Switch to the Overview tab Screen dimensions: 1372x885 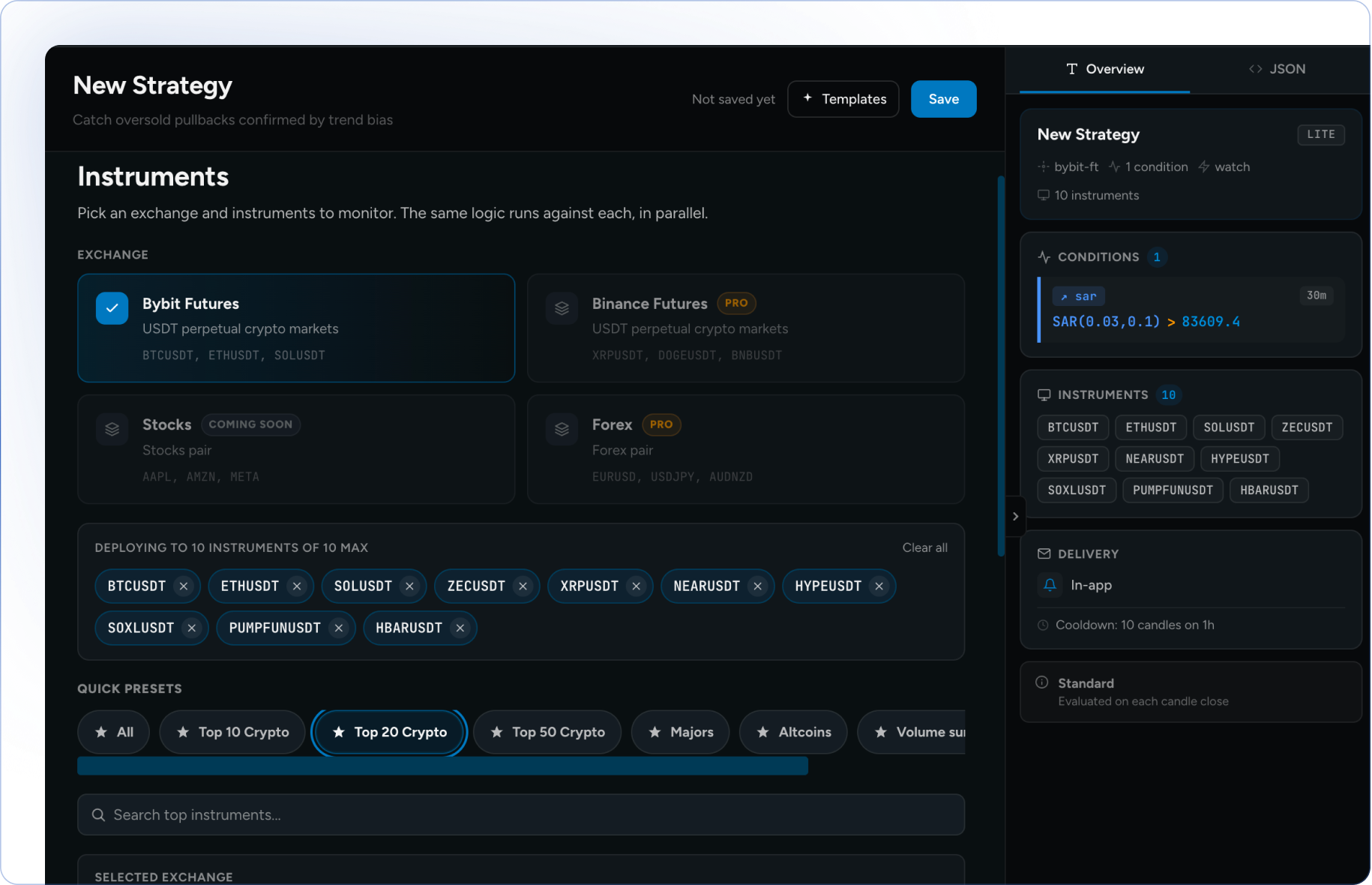(x=1105, y=69)
